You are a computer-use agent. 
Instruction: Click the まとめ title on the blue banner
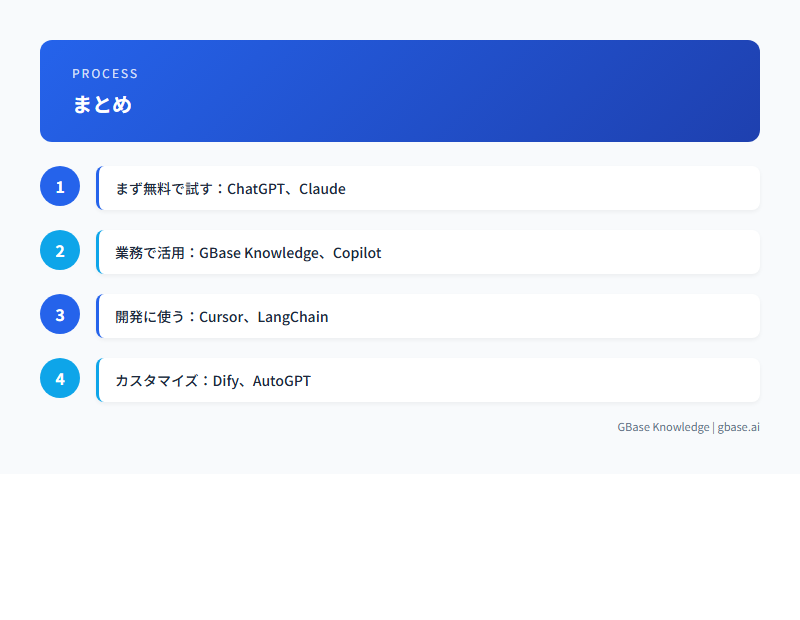tap(101, 104)
